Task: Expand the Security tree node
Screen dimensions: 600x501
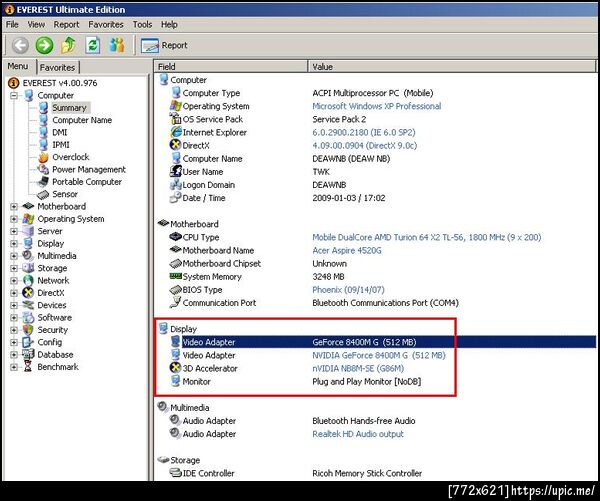Action: [x=14, y=330]
